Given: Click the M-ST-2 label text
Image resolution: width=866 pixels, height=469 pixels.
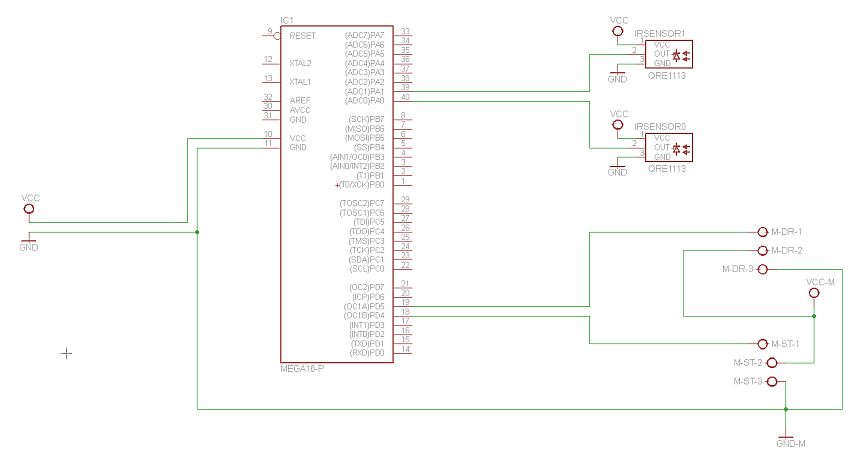Looking at the screenshot, I should point(748,363).
